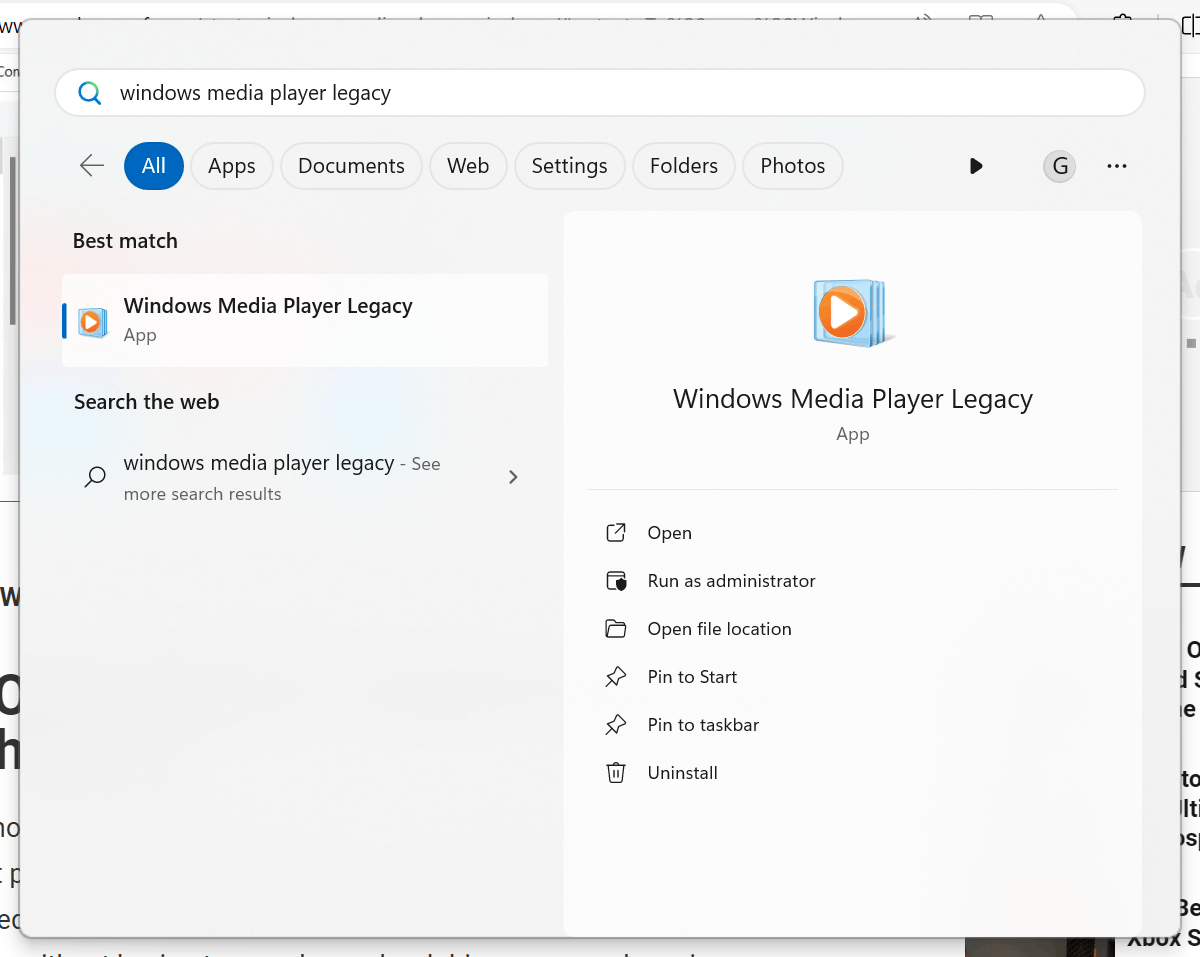Click the Run as administrator shield icon

point(616,581)
